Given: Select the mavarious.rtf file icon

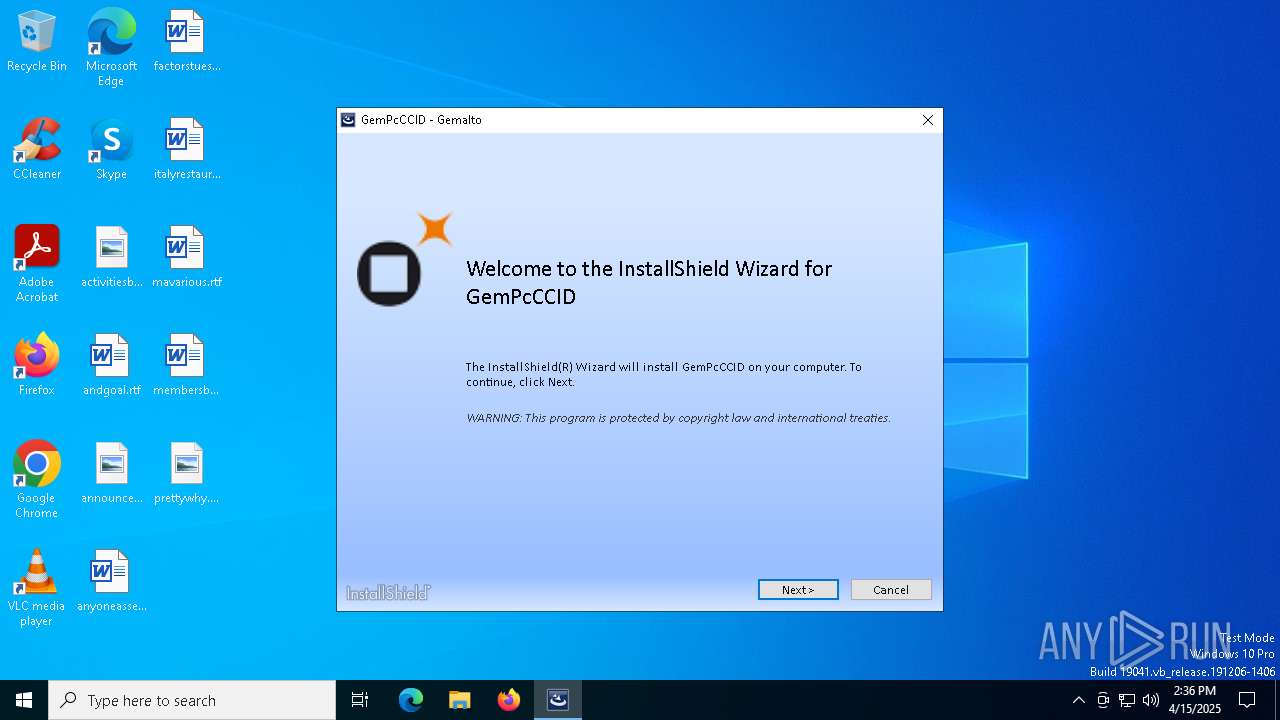Looking at the screenshot, I should tap(186, 258).
